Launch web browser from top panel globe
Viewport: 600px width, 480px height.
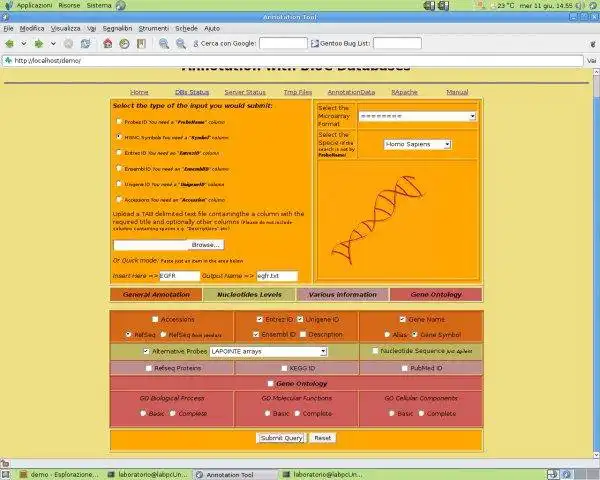click(121, 5)
